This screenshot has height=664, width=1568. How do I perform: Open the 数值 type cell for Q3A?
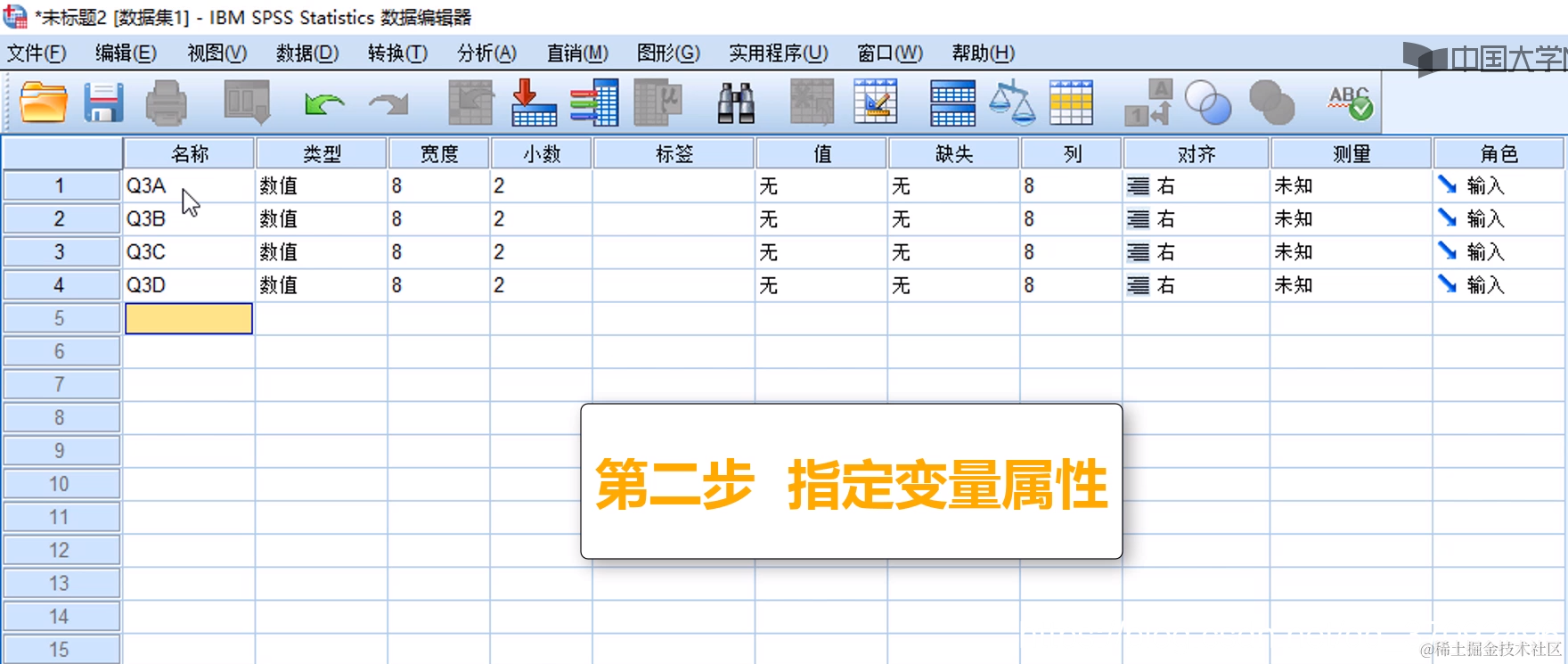pos(322,186)
